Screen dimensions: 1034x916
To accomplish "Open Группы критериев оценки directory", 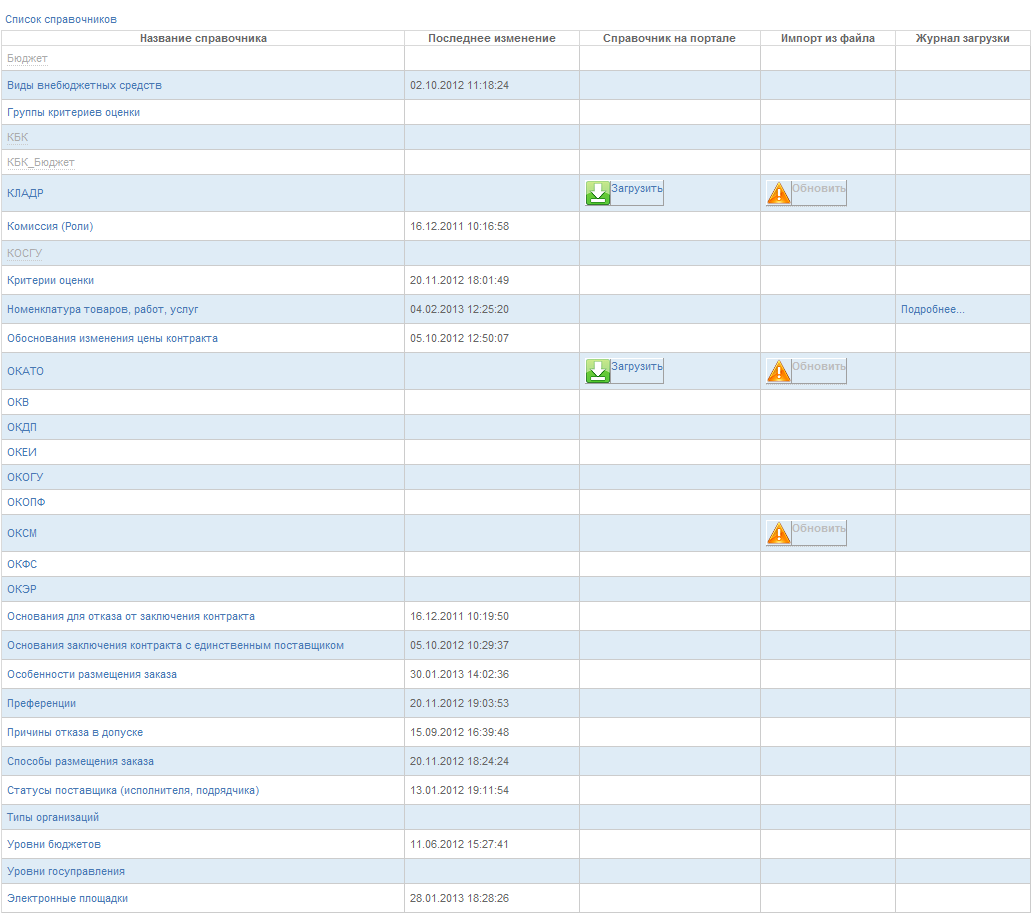I will (x=73, y=112).
